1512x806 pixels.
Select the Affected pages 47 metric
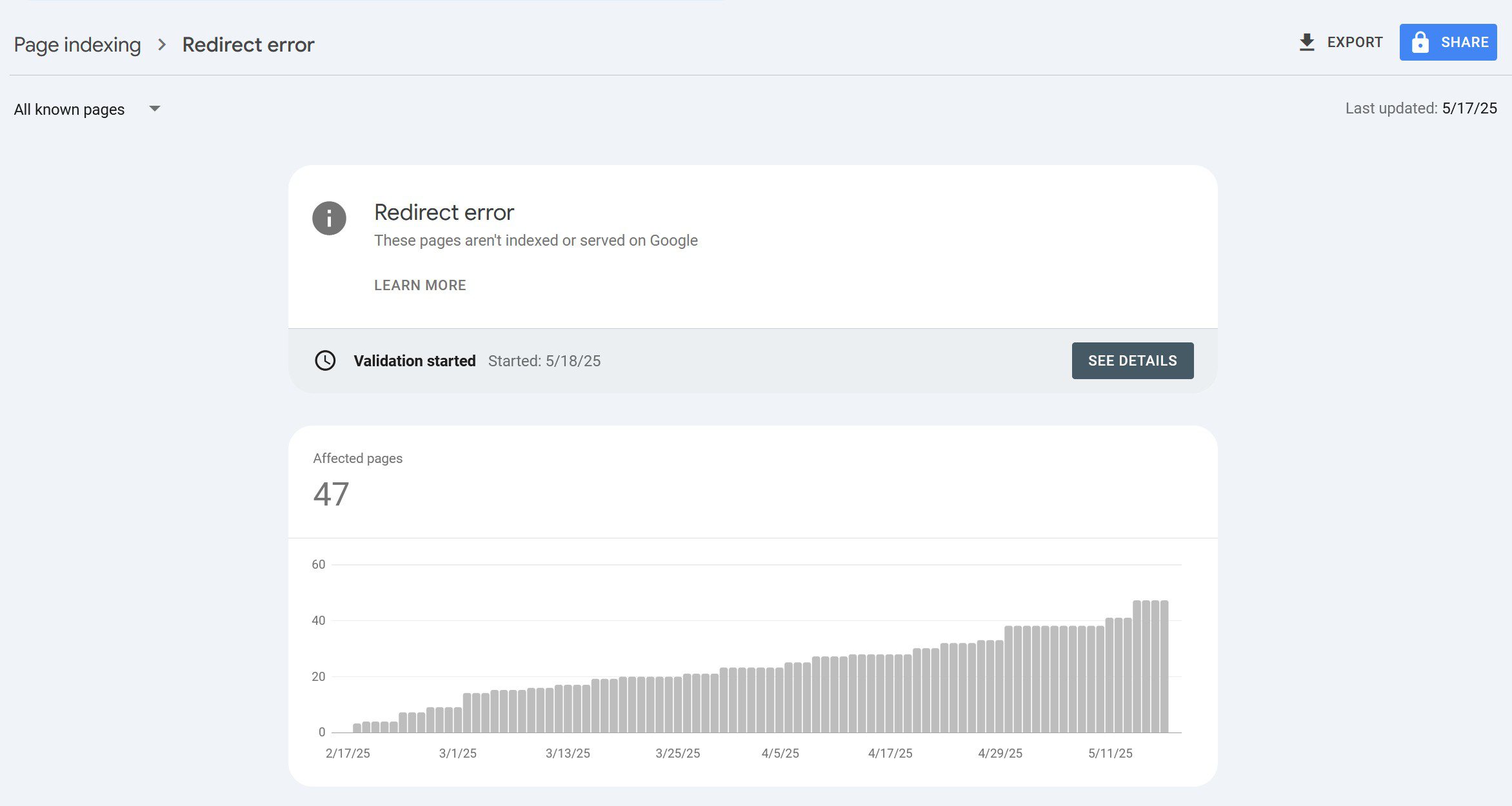tap(357, 481)
